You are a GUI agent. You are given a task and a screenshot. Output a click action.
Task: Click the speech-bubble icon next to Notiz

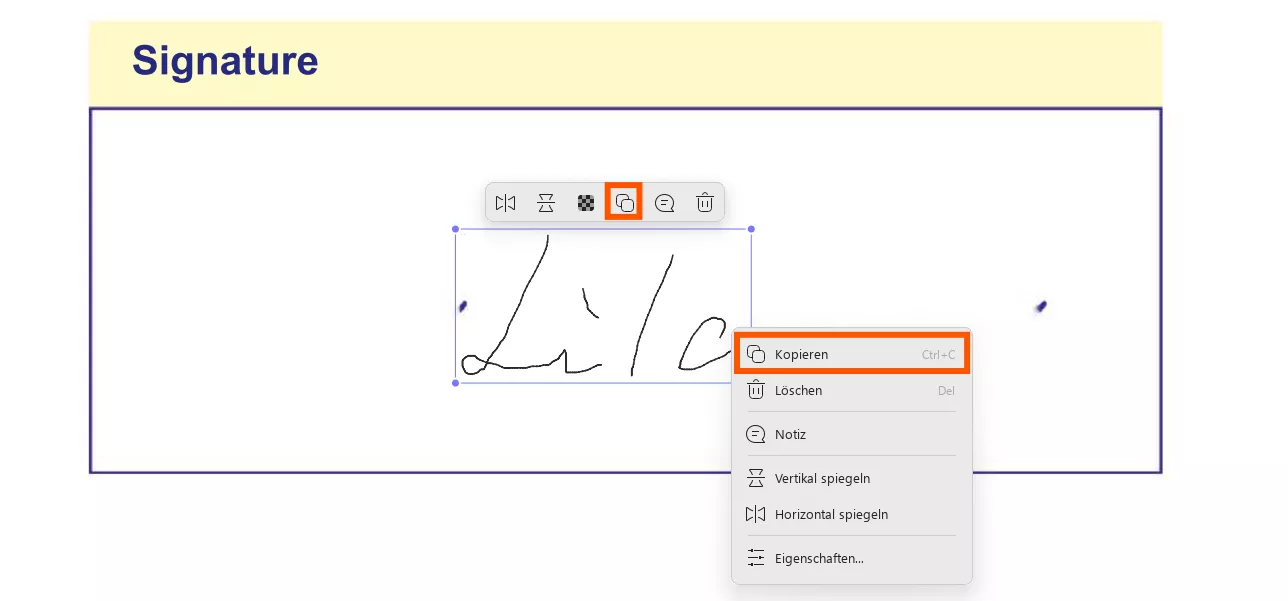(x=756, y=434)
